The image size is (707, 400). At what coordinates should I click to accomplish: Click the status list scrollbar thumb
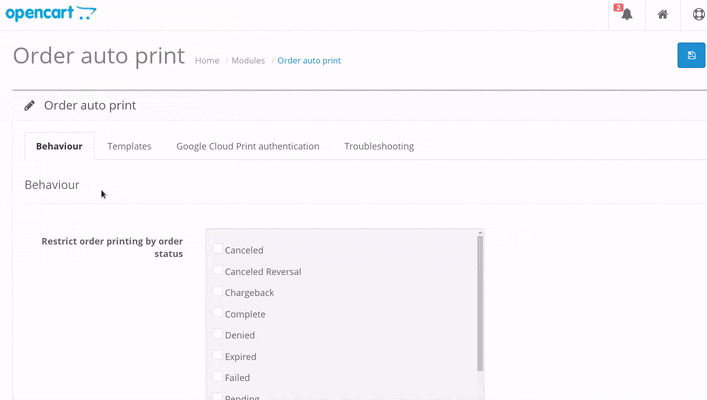(x=480, y=303)
